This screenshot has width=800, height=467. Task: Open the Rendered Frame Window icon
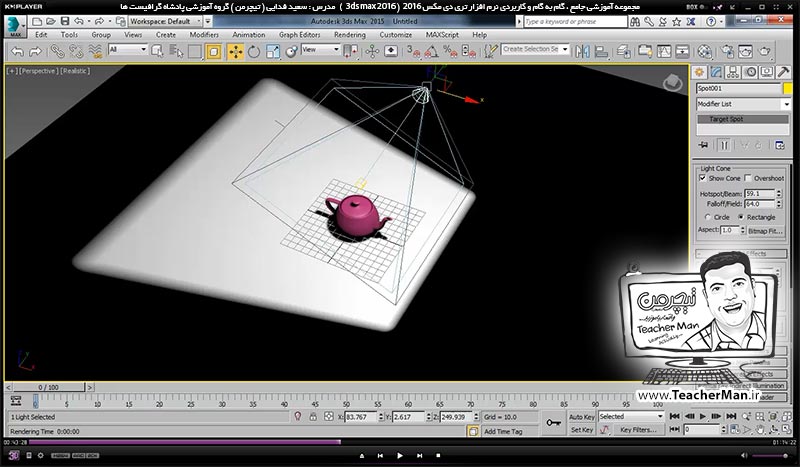(745, 52)
